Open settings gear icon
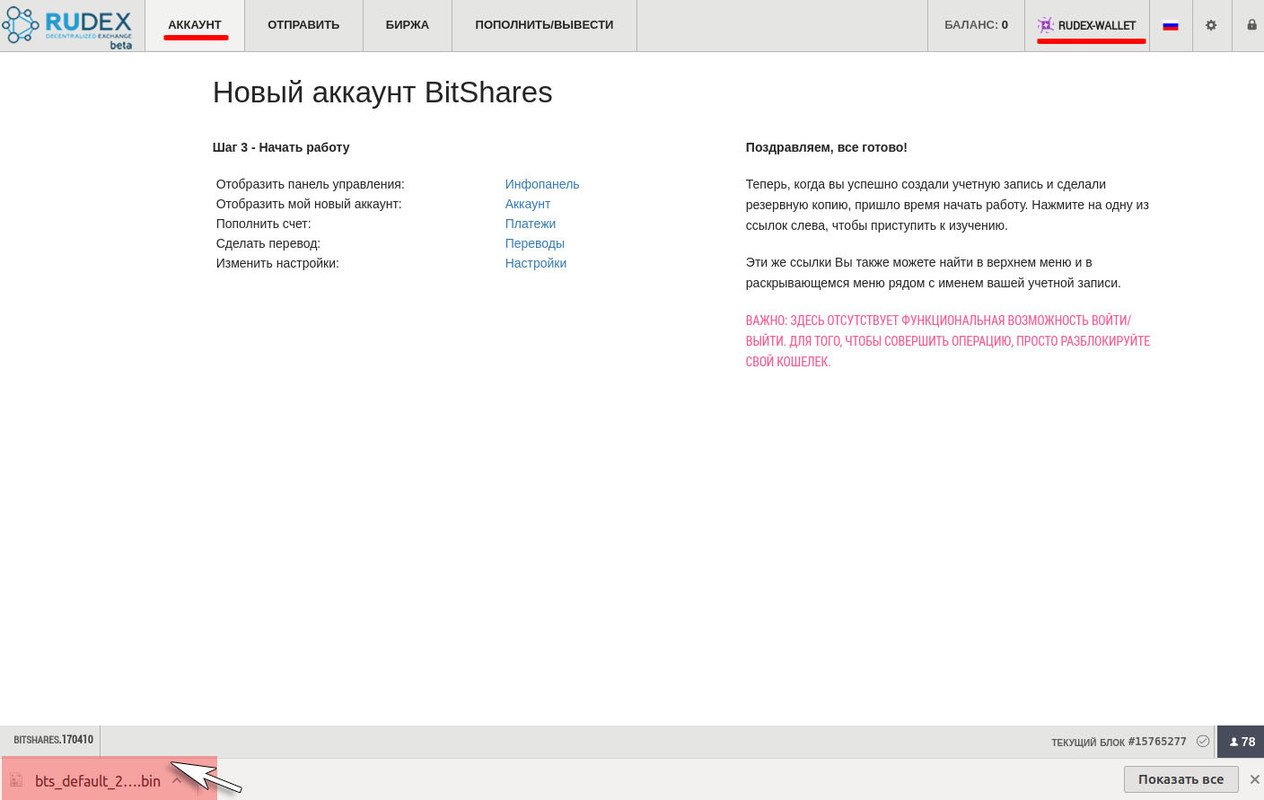The width and height of the screenshot is (1264, 800). coord(1211,25)
